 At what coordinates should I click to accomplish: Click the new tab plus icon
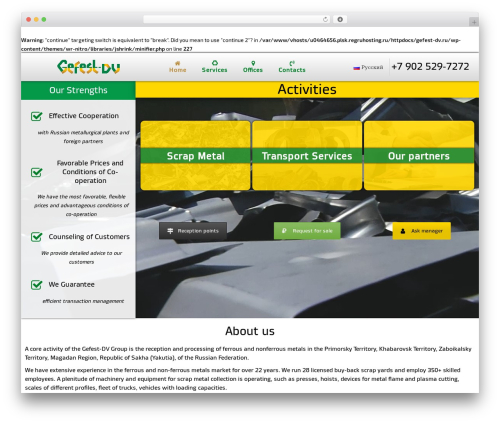[474, 22]
